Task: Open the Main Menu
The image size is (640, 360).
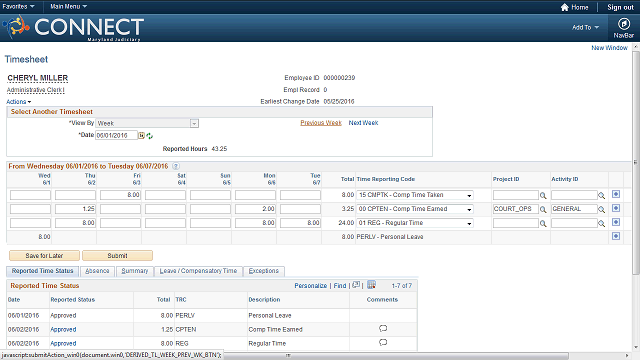Action: [68, 7]
